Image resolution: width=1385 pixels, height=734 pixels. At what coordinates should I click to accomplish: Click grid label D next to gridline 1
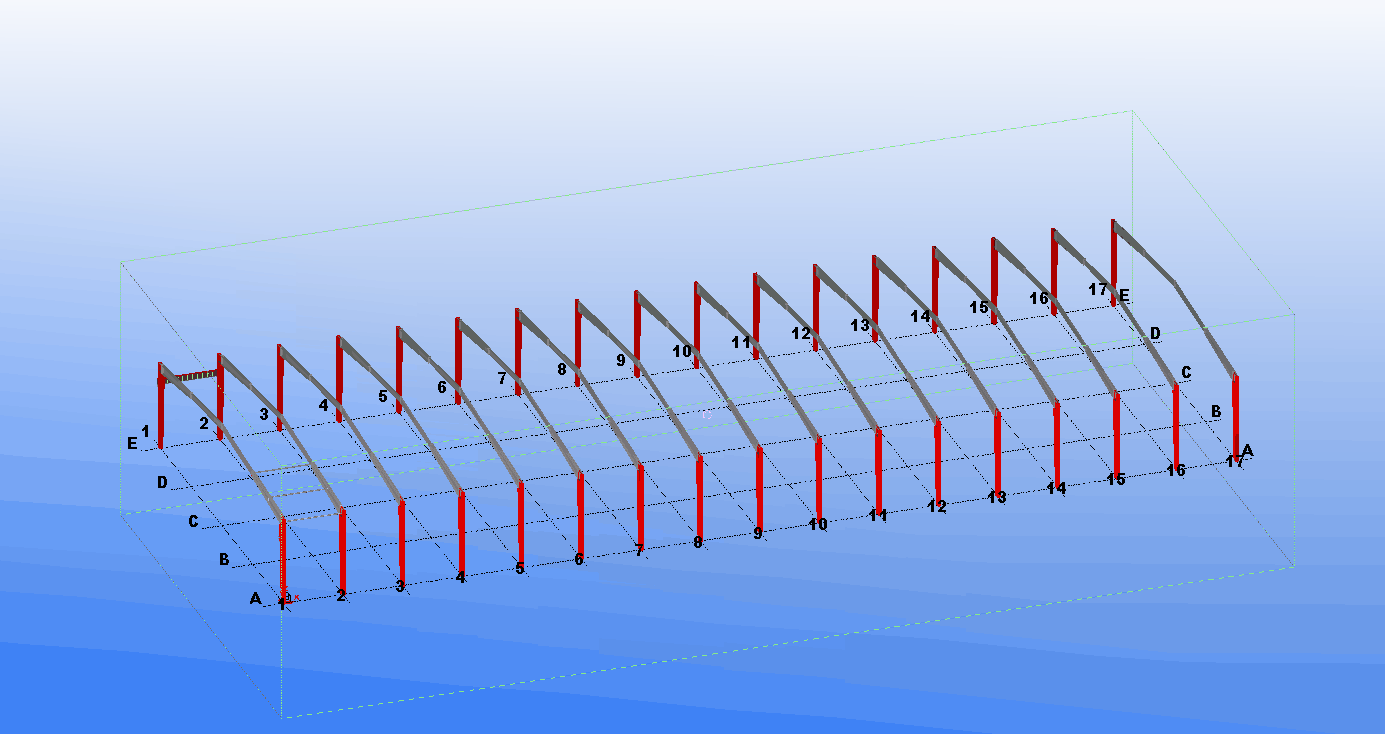coord(162,482)
